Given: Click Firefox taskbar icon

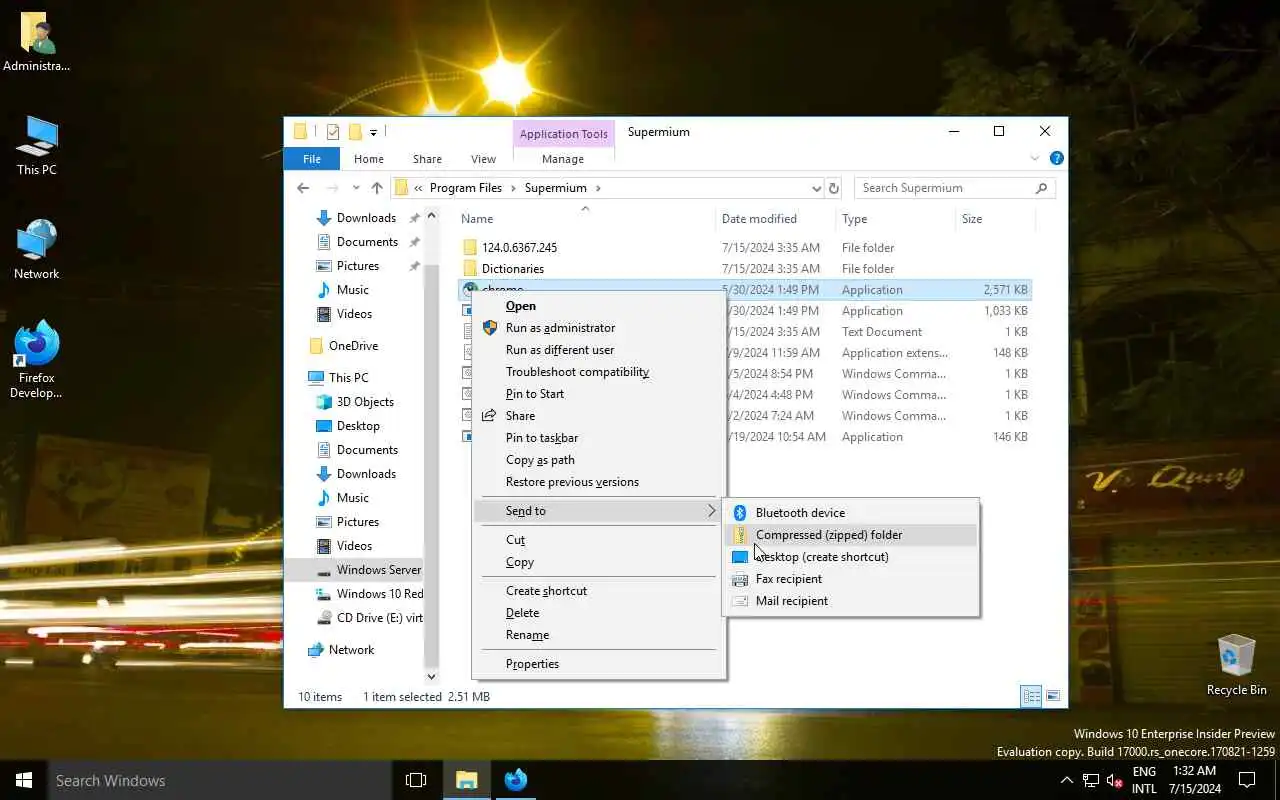Looking at the screenshot, I should (x=516, y=780).
